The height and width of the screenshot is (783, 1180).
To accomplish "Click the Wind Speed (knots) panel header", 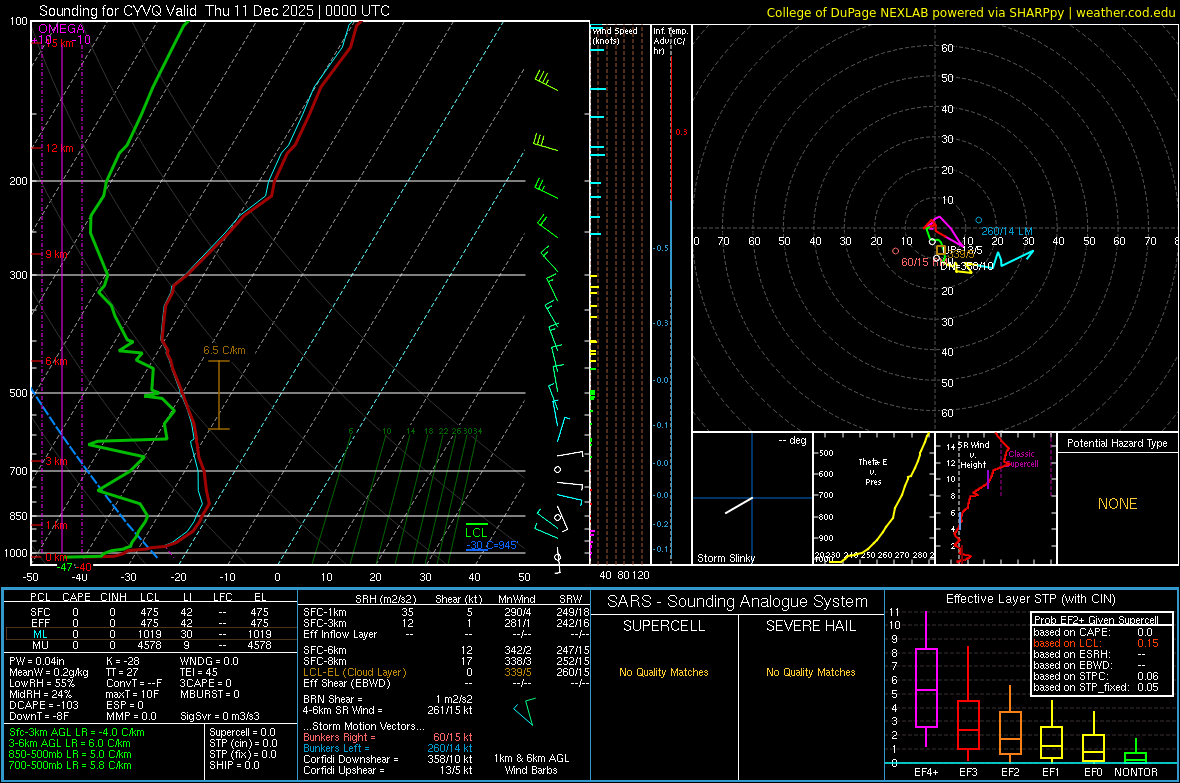I will pyautogui.click(x=615, y=35).
